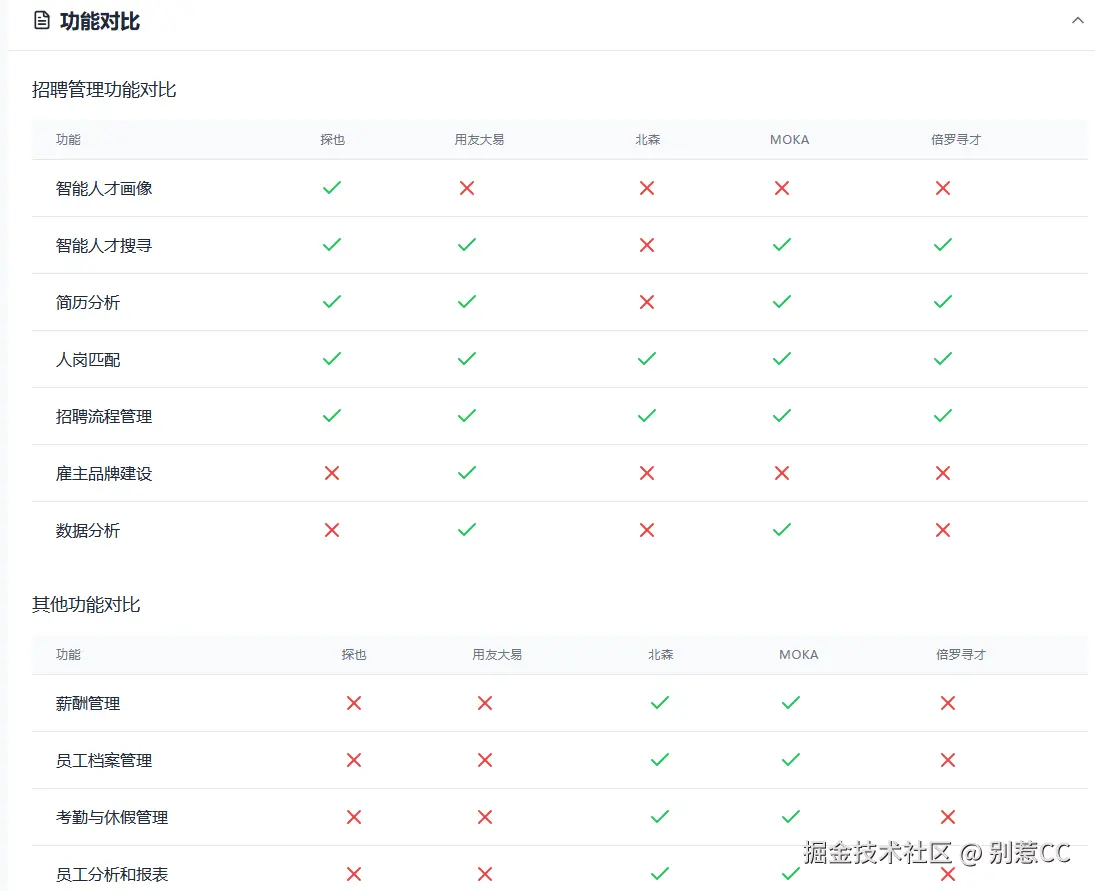Click the check for 北森 员工分析和报表
This screenshot has height=891, width=1095.
coord(659,874)
